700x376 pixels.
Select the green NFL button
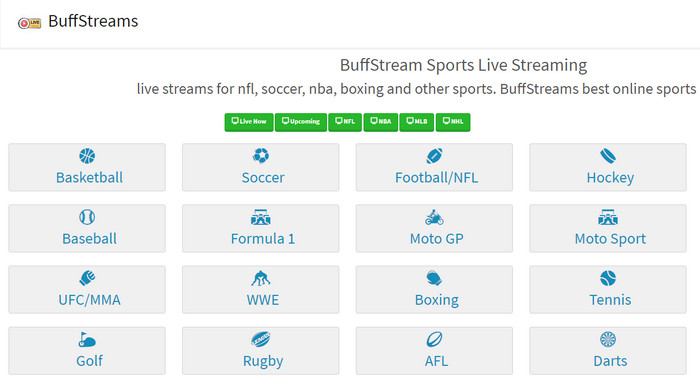[x=345, y=122]
